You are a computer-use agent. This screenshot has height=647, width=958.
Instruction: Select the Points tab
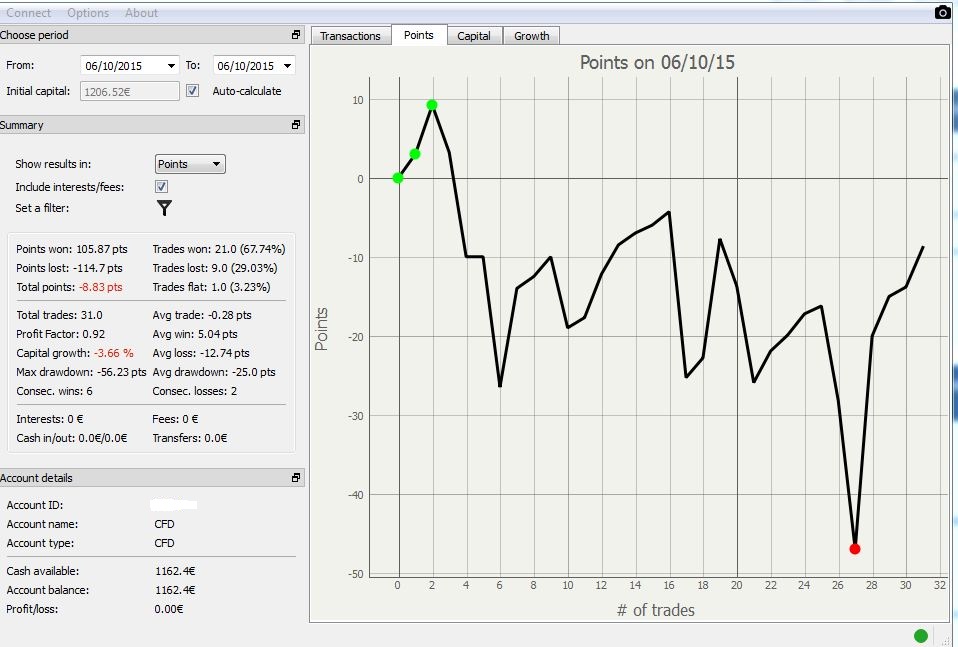[419, 35]
